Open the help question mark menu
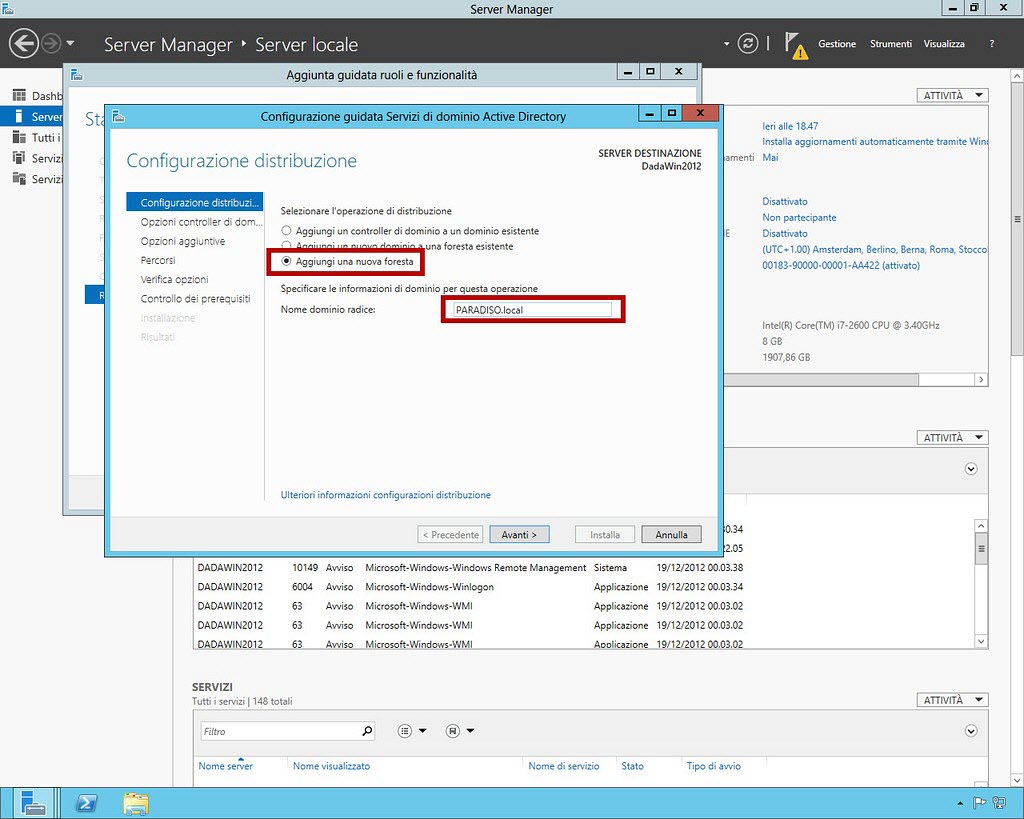The height and width of the screenshot is (819, 1024). pyautogui.click(x=991, y=44)
